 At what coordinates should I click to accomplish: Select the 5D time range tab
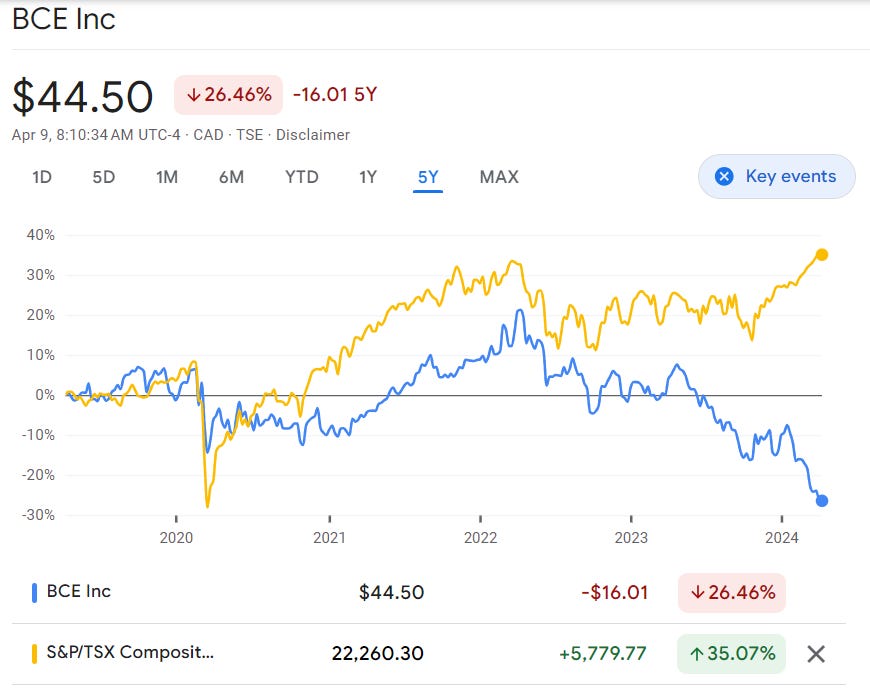click(x=103, y=177)
